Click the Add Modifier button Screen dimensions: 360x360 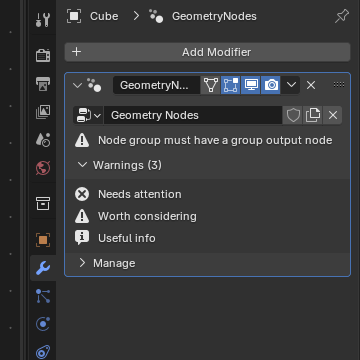pyautogui.click(x=207, y=52)
